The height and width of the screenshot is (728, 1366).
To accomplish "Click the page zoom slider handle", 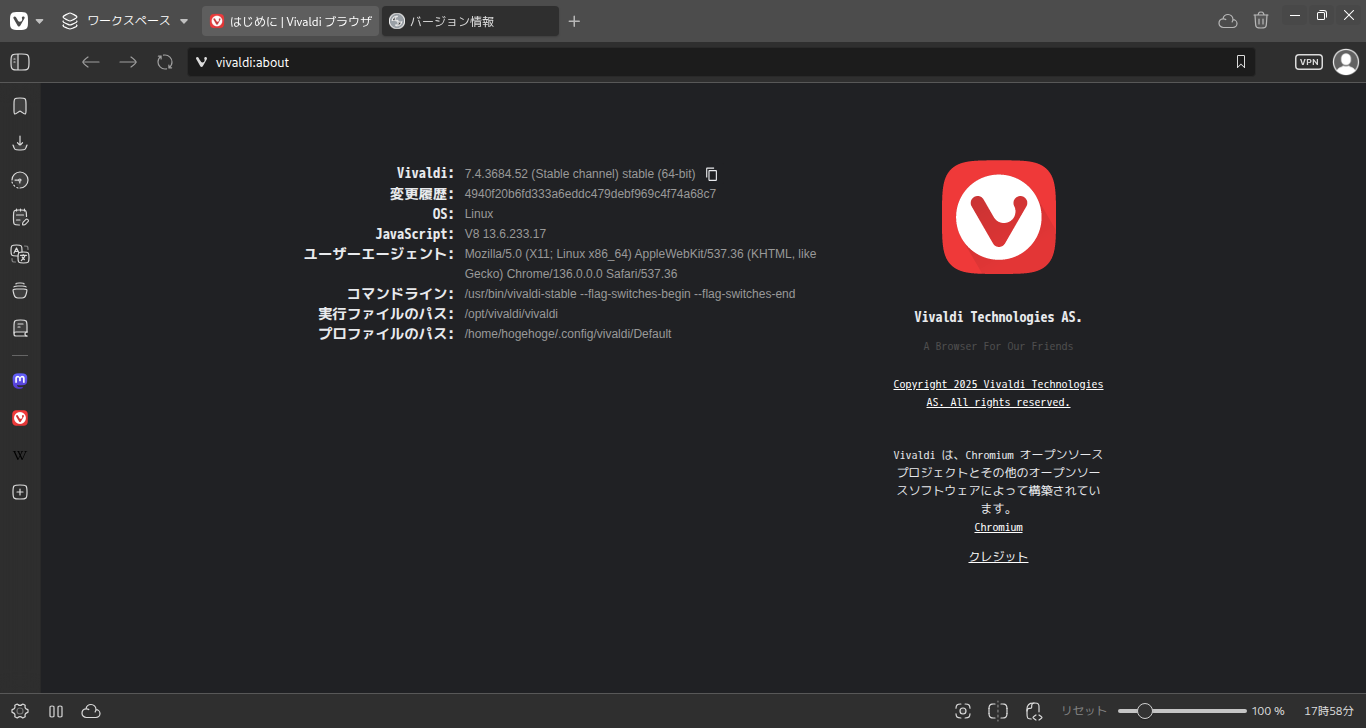I will click(1145, 711).
